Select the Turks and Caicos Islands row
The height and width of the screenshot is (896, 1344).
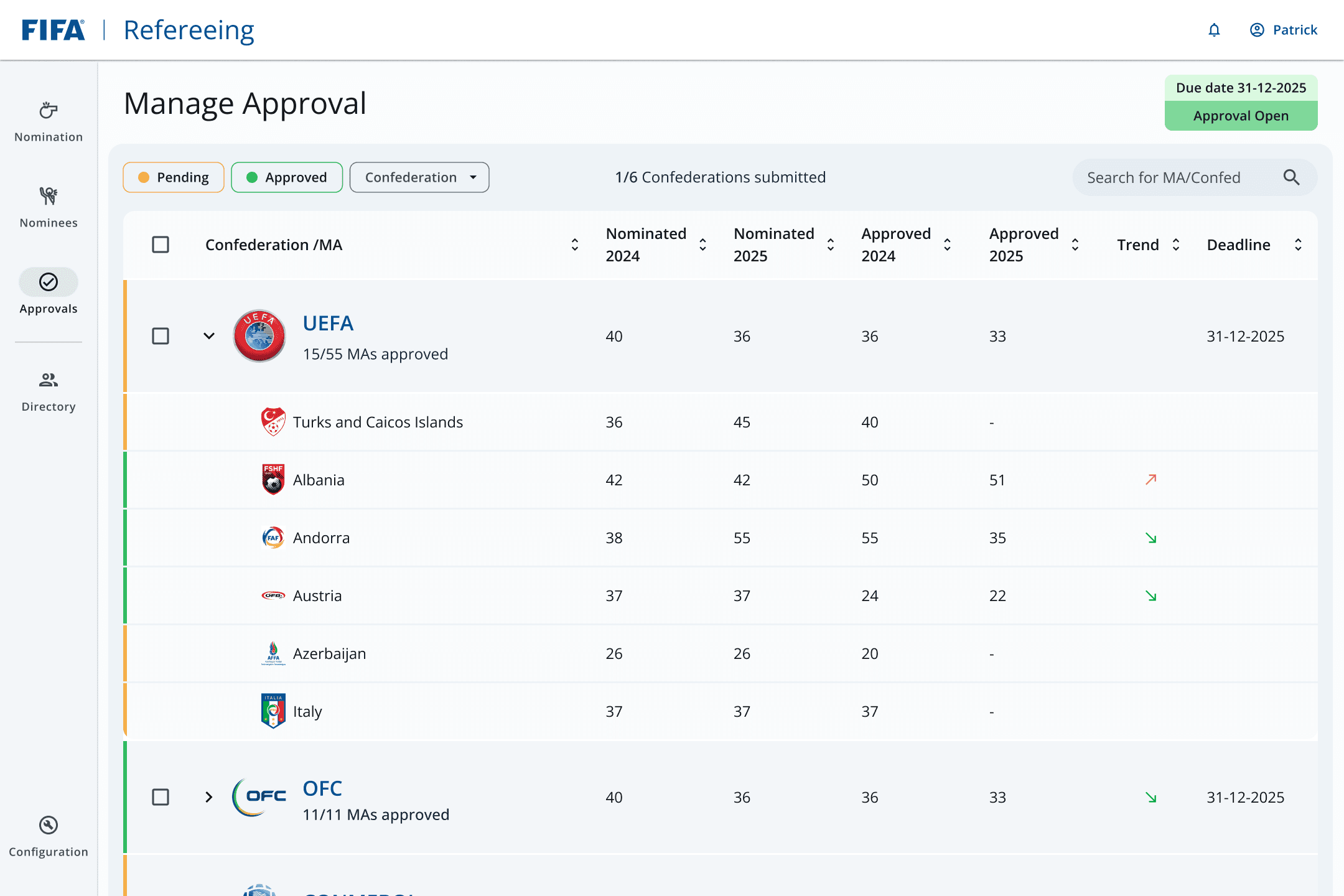click(x=721, y=422)
